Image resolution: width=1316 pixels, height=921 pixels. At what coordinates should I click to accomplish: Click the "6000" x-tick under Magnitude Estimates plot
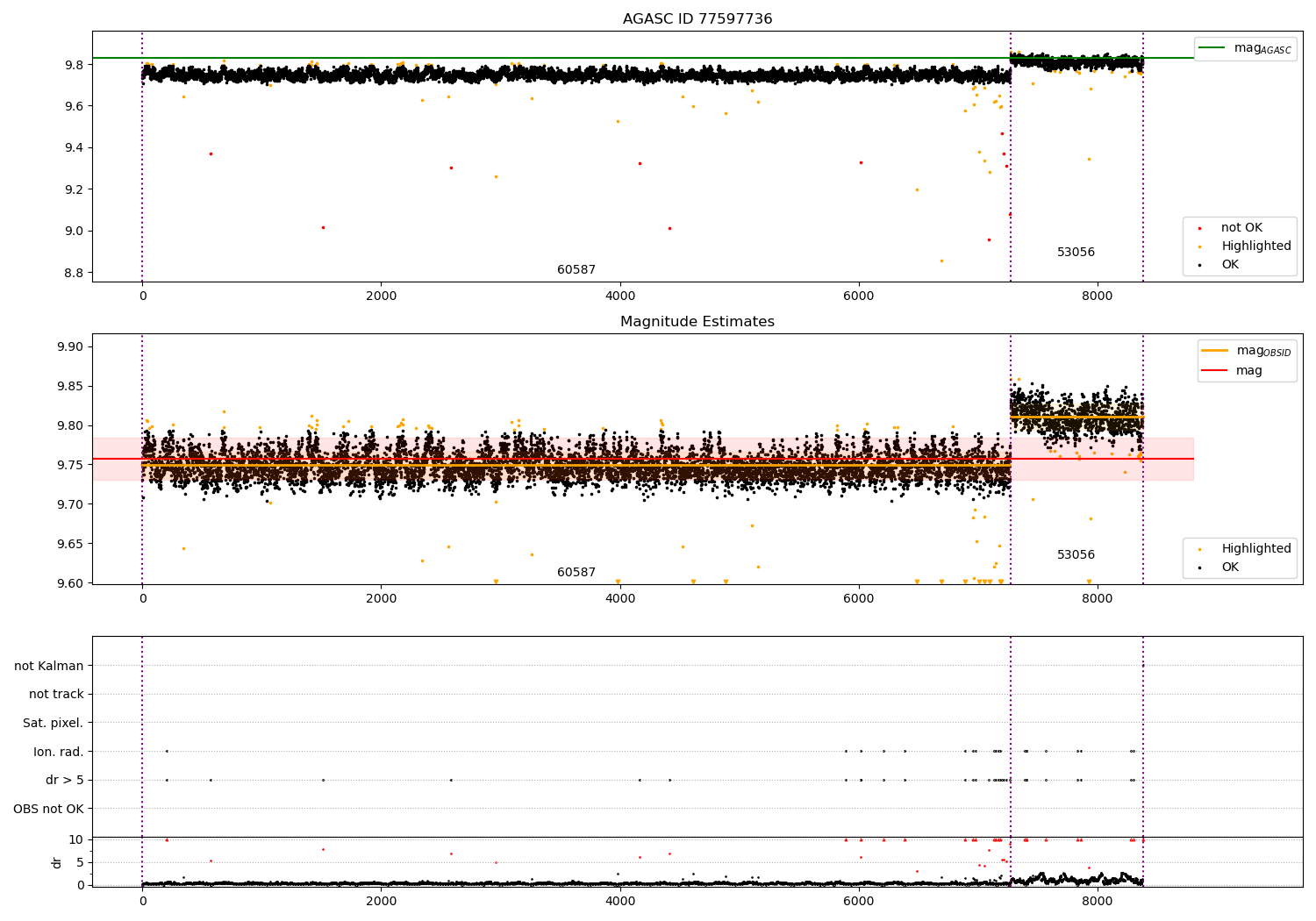pyautogui.click(x=859, y=599)
